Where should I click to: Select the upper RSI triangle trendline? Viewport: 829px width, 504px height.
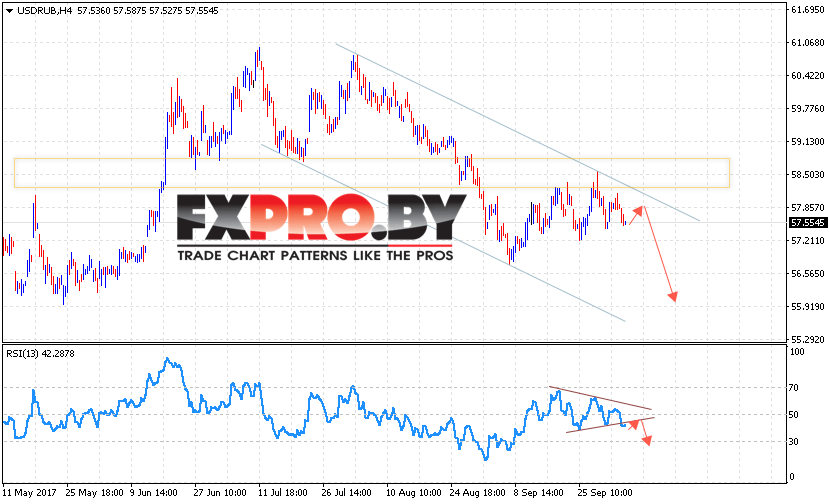pyautogui.click(x=601, y=398)
